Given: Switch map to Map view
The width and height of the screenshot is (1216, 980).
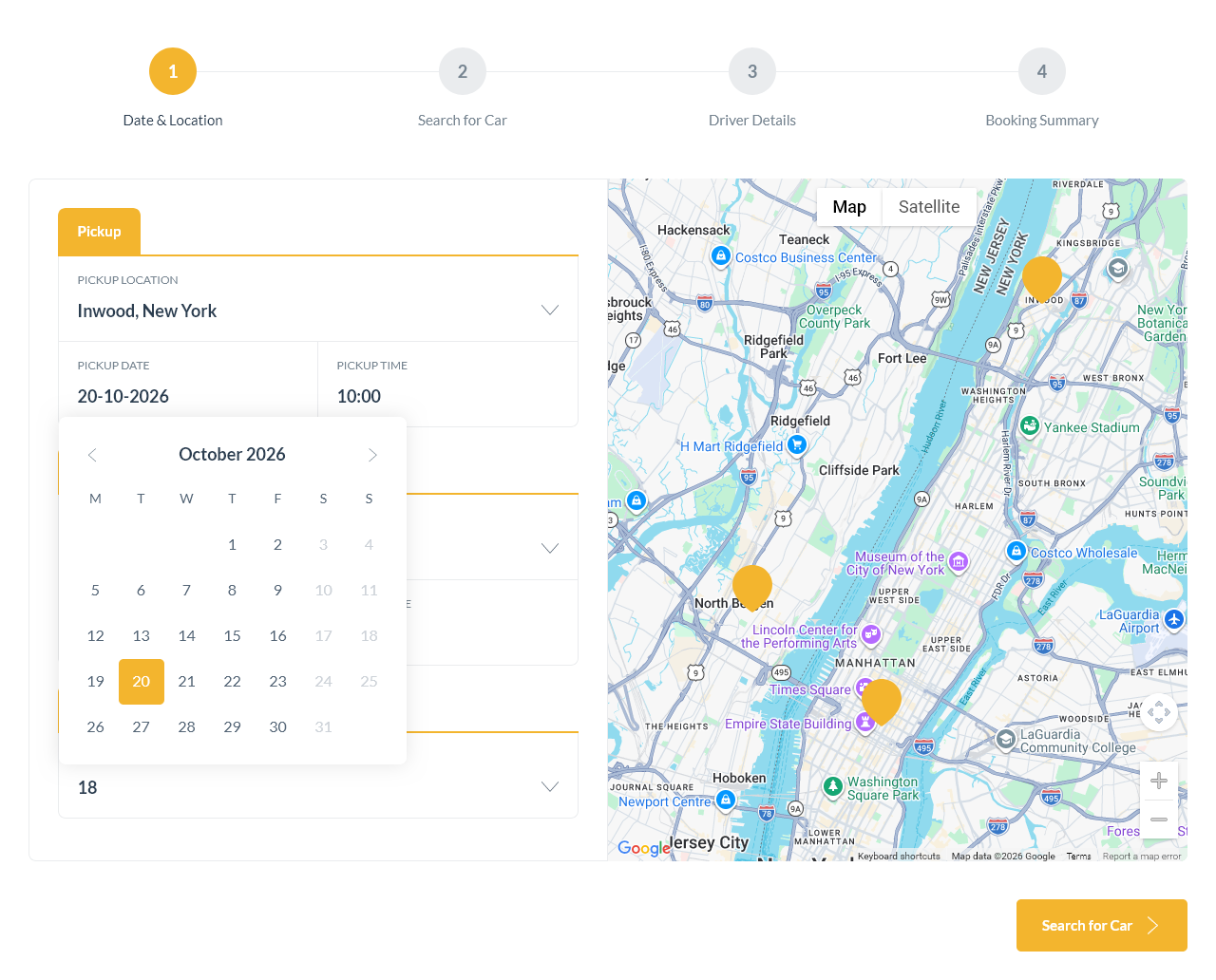Looking at the screenshot, I should 848,207.
